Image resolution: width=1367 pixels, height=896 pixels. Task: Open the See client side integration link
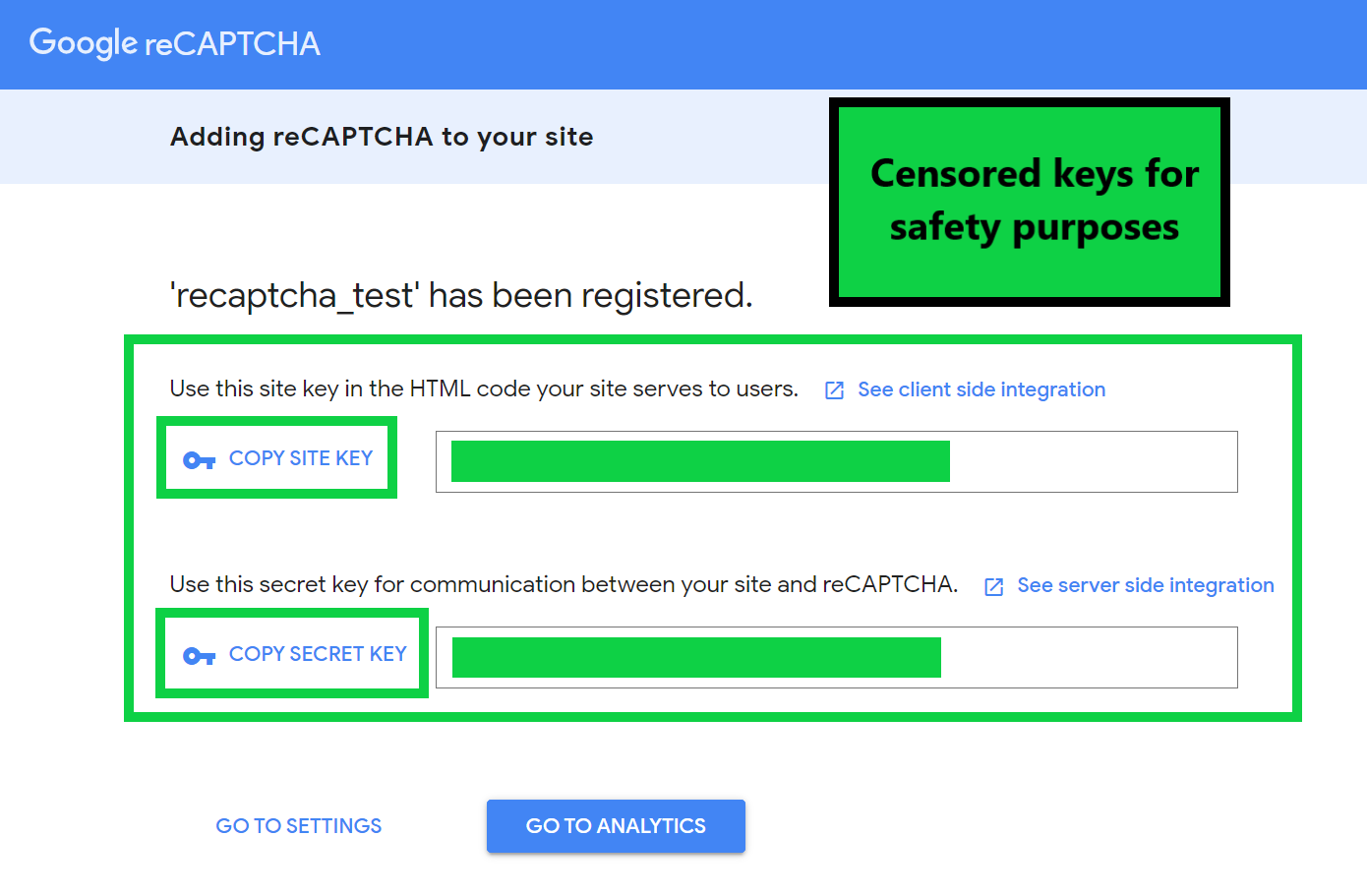pos(981,389)
